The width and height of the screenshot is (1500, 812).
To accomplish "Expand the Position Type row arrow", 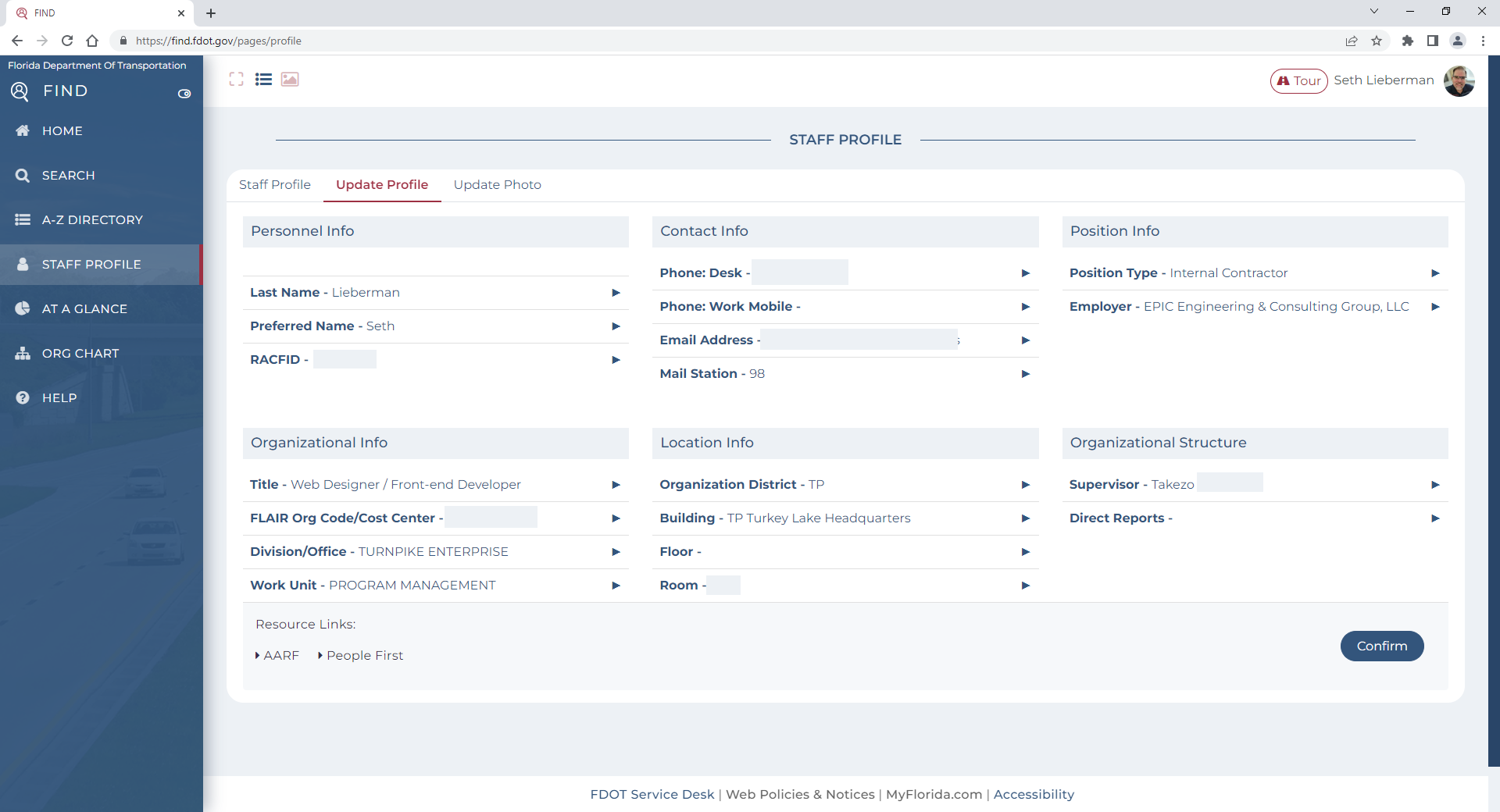I will point(1434,273).
